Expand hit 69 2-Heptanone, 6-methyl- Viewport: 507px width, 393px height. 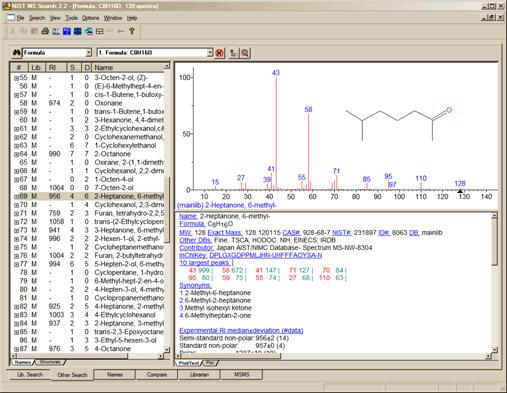(16, 197)
